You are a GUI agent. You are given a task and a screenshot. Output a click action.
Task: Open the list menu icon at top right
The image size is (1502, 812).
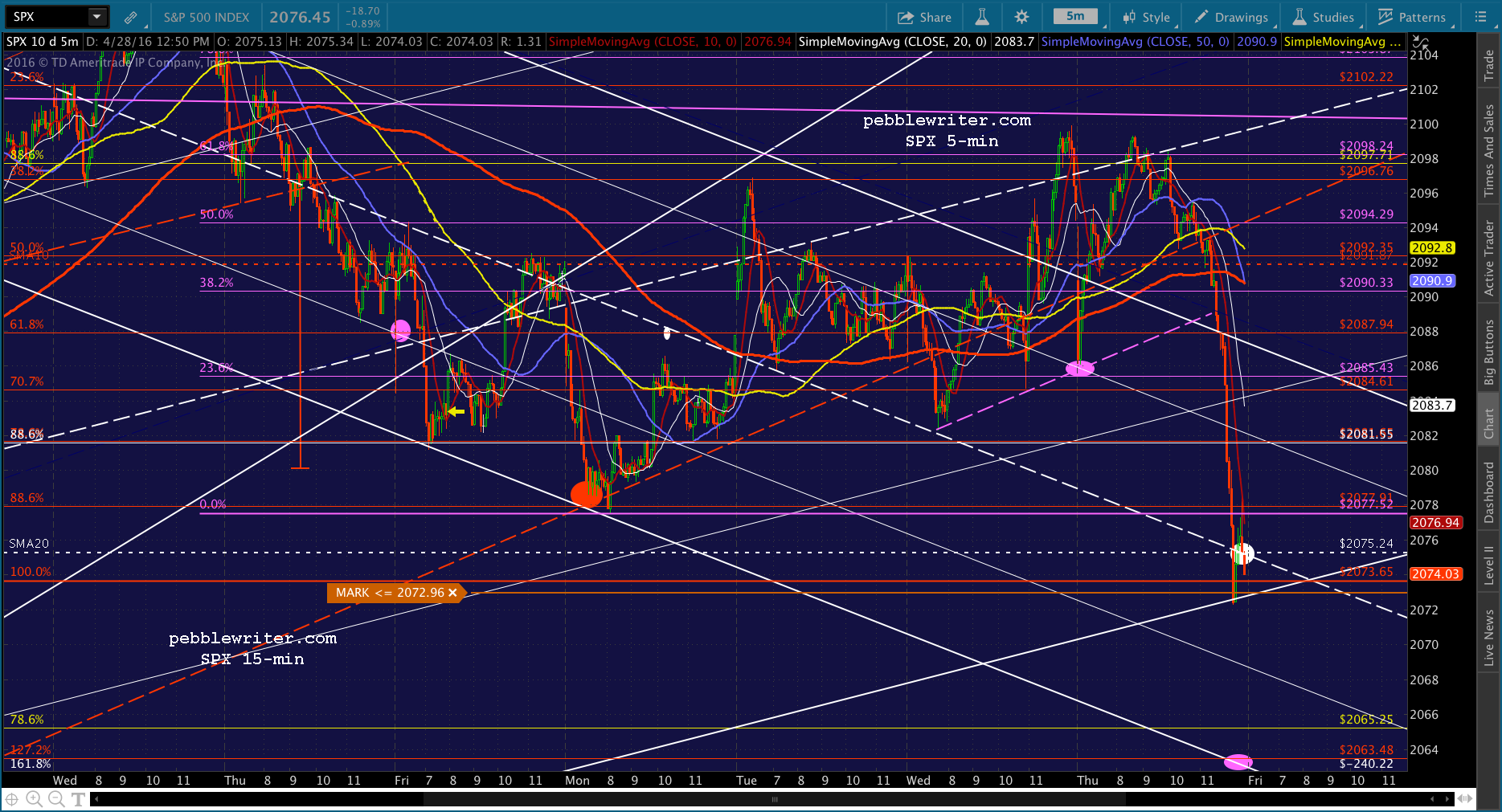click(1480, 17)
